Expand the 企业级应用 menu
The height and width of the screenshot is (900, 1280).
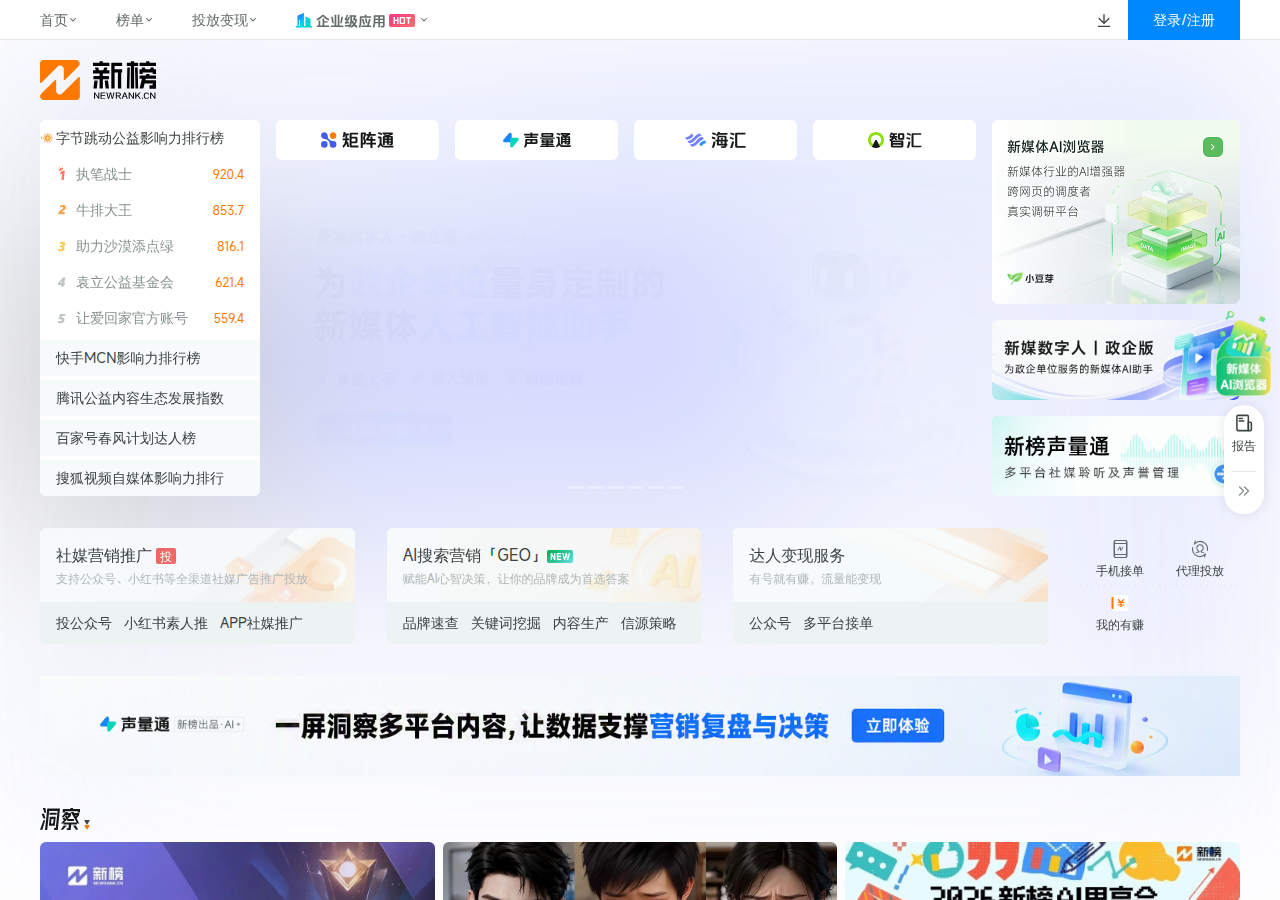pos(361,20)
